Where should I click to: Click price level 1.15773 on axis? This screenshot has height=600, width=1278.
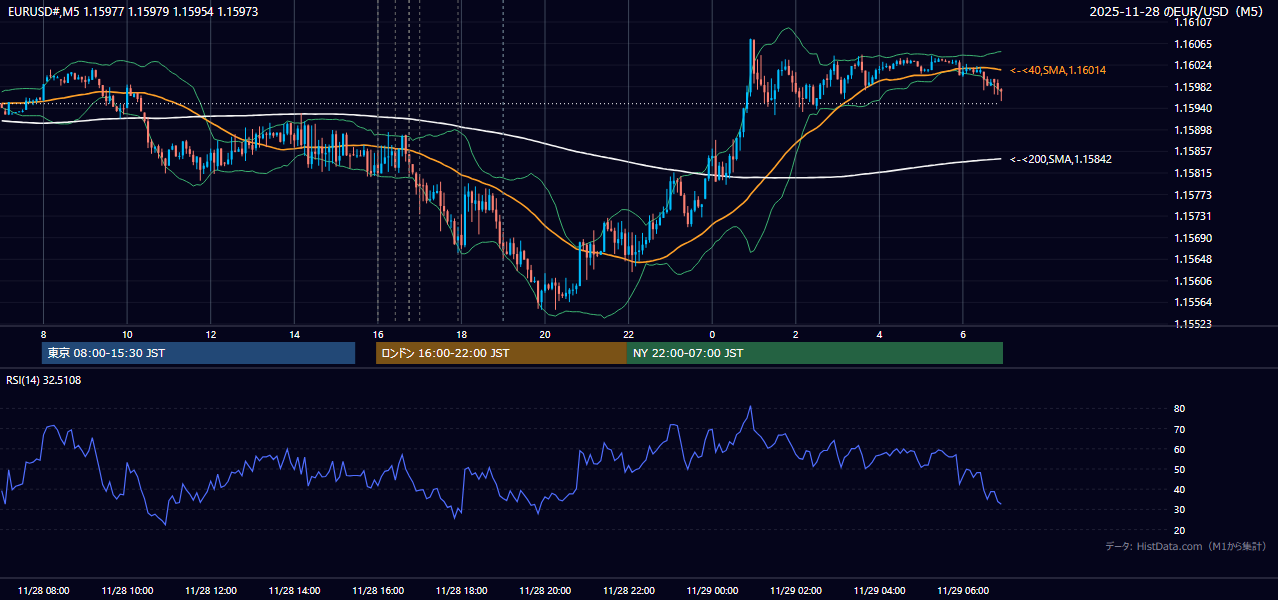[1193, 195]
